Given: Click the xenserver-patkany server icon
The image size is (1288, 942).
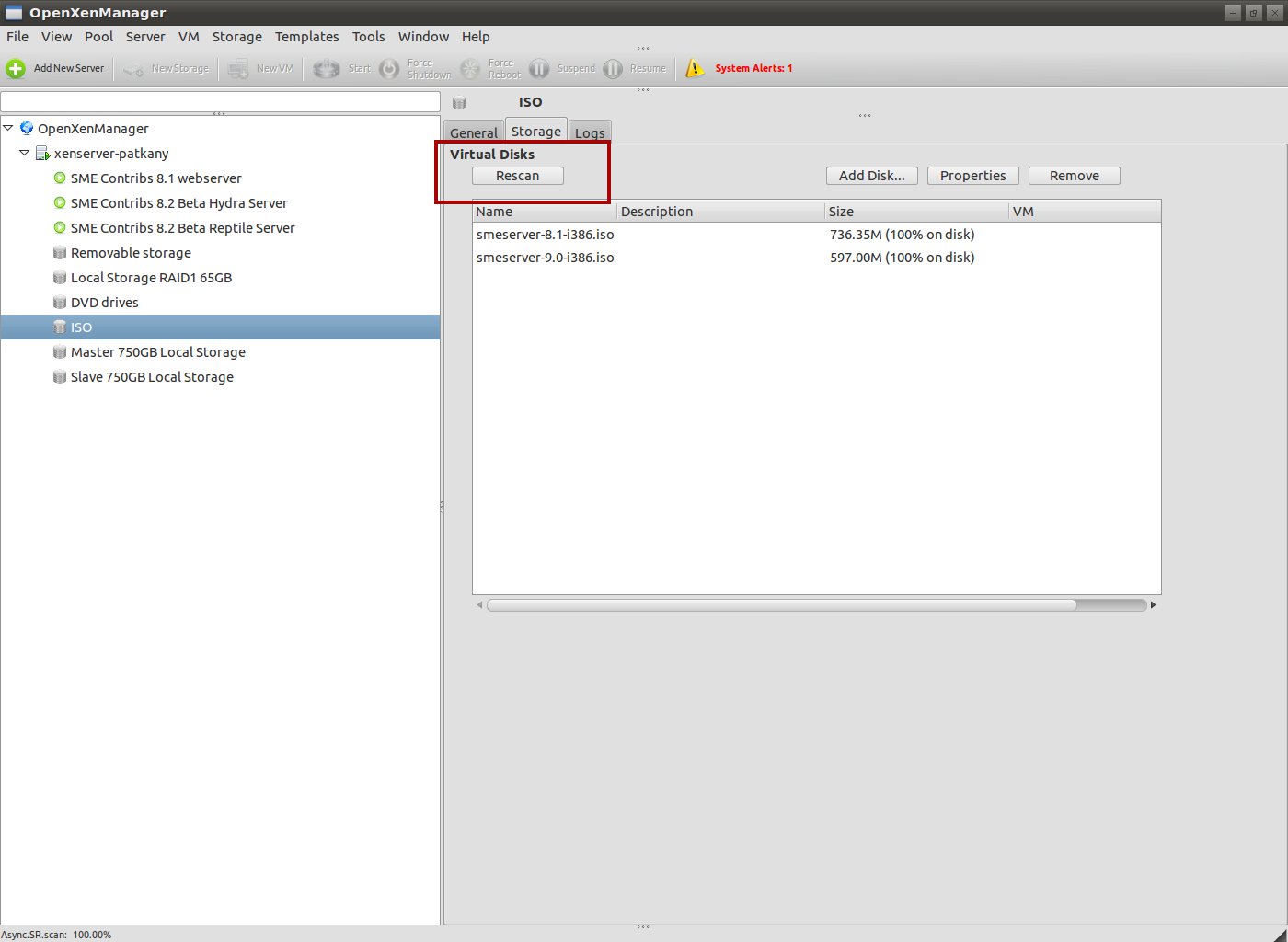Looking at the screenshot, I should pos(42,153).
